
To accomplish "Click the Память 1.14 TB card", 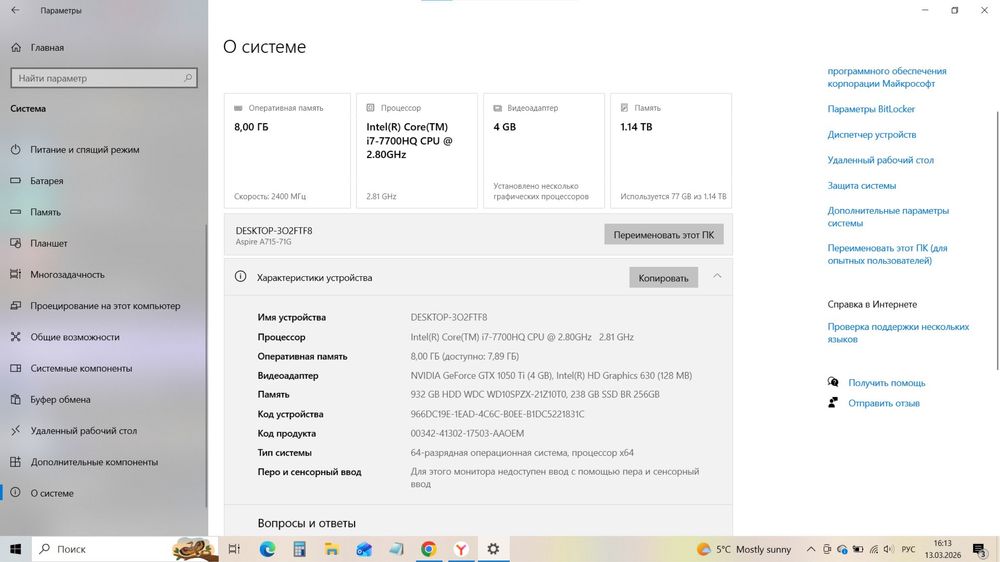I will click(671, 151).
